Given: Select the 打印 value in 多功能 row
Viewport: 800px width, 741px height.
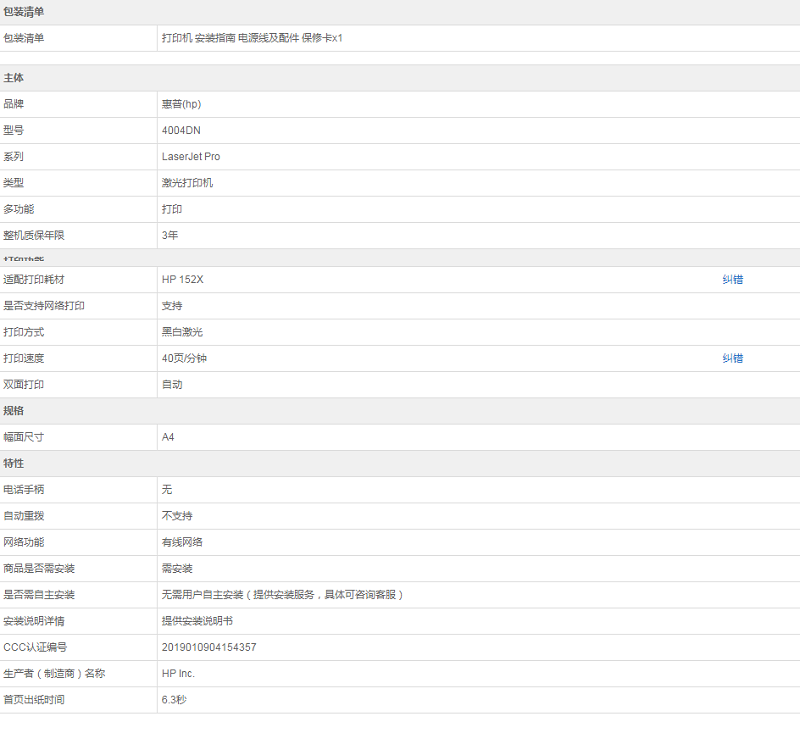Looking at the screenshot, I should 172,209.
